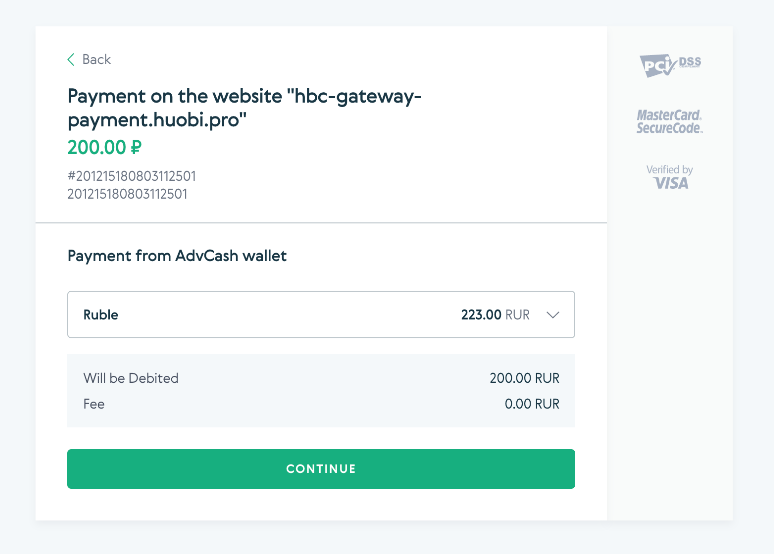
Task: Click the ruble sign in the amount
Action: pyautogui.click(x=136, y=147)
